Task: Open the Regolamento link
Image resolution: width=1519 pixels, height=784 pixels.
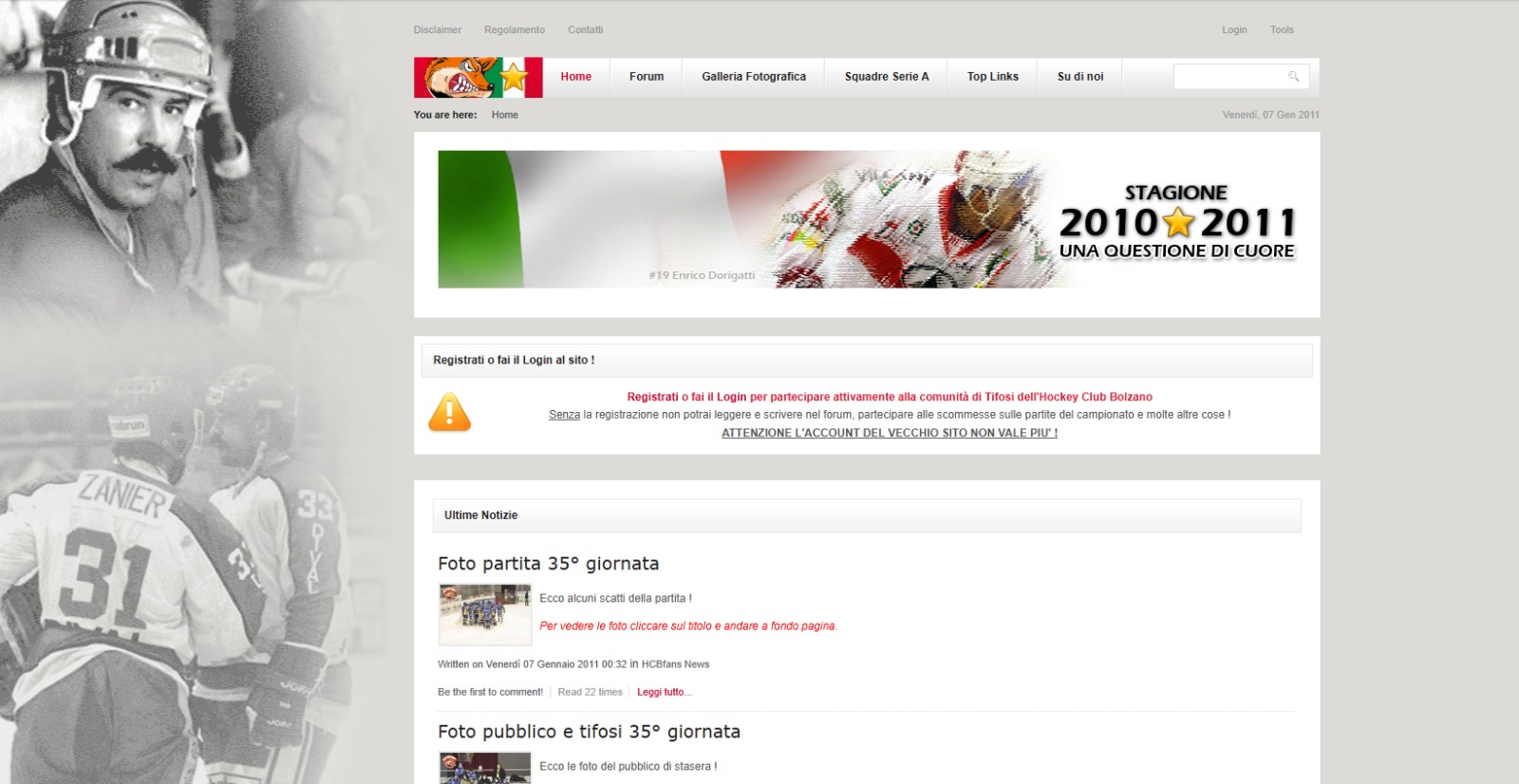Action: (x=515, y=30)
